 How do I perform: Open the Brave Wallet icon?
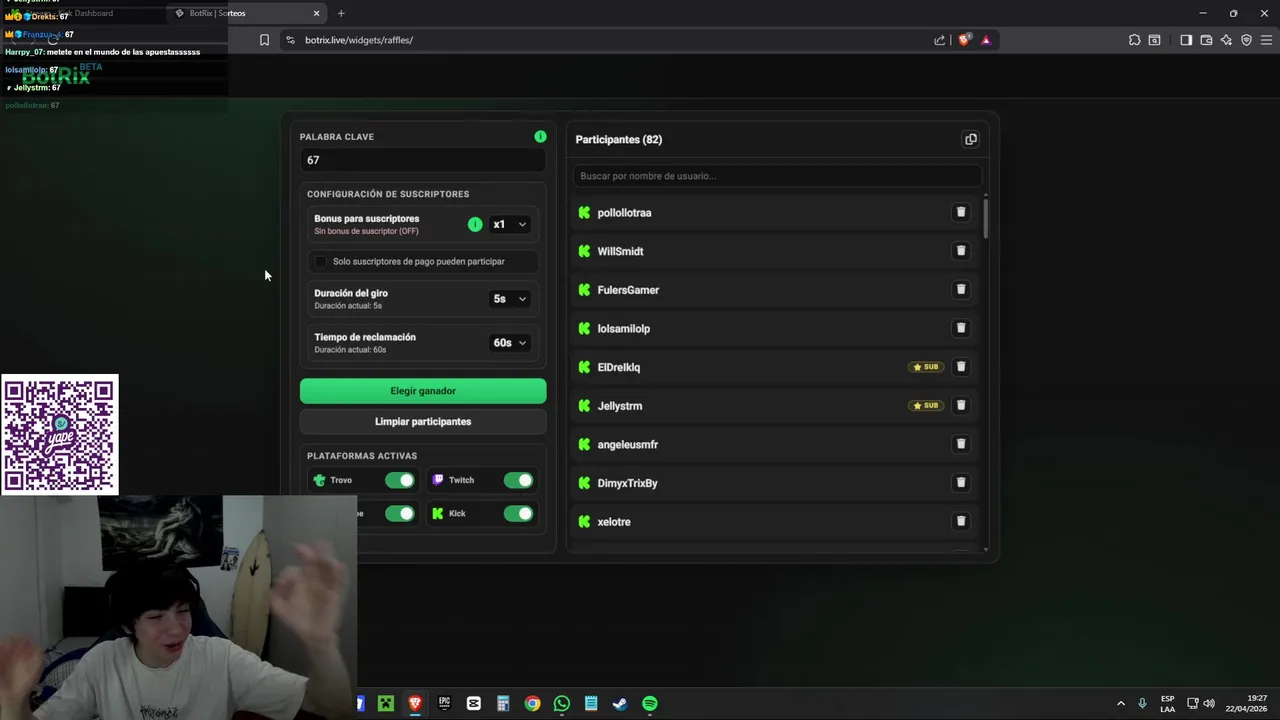click(1206, 40)
